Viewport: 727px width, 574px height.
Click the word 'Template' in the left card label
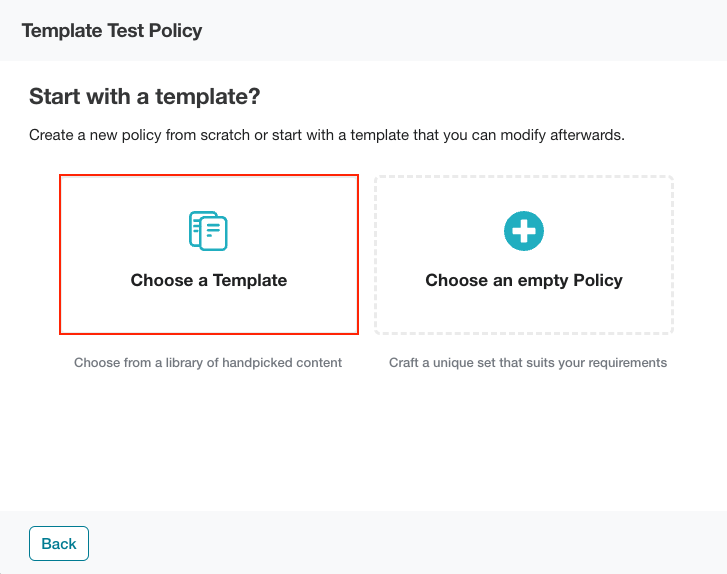(x=250, y=280)
